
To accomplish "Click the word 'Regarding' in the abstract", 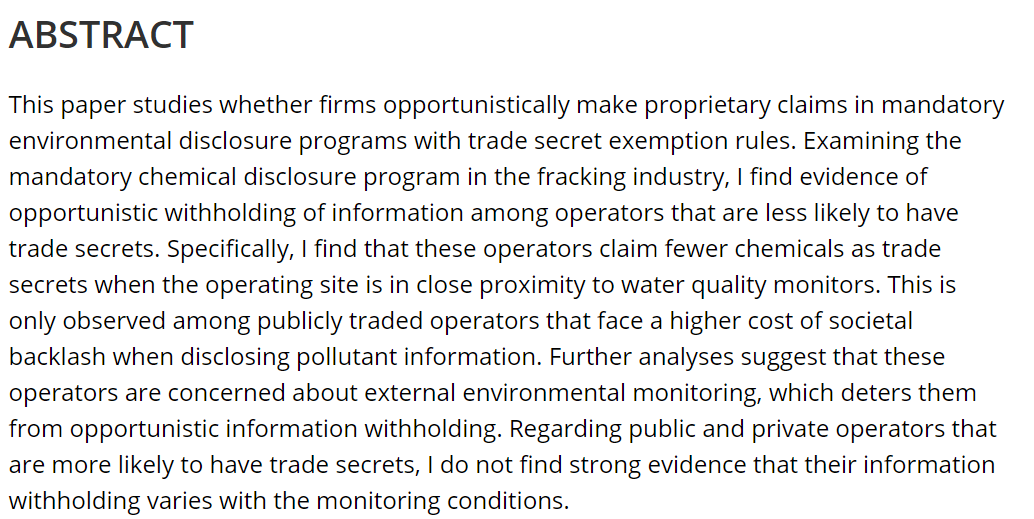I will [565, 429].
